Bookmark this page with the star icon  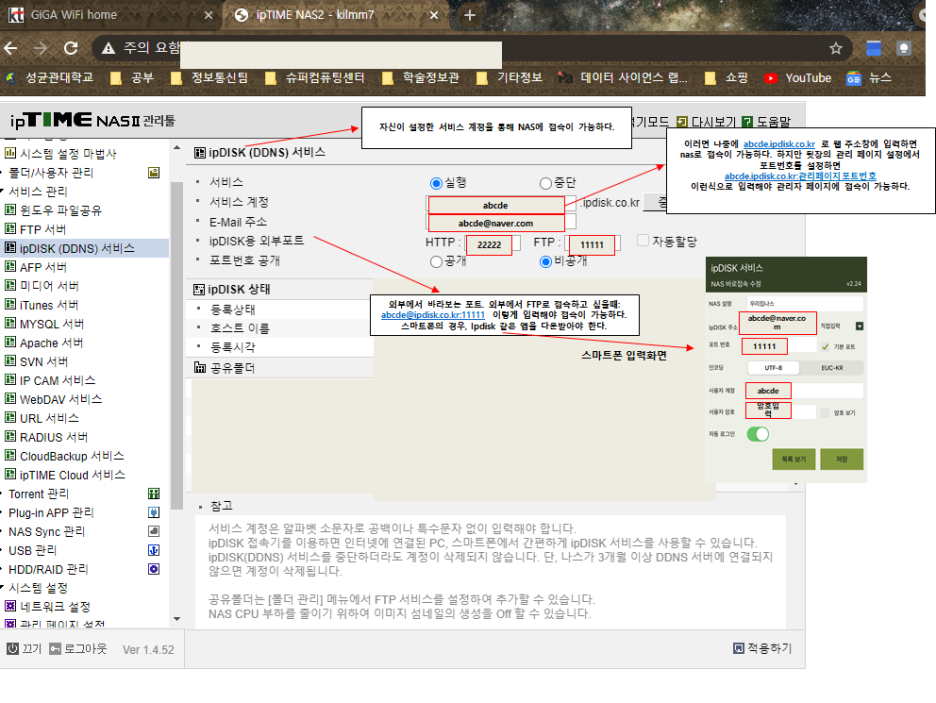coord(836,48)
